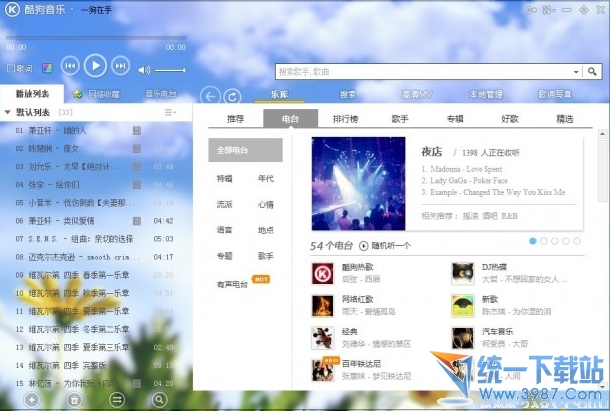
Task: Select the 专辑 sub-tab
Action: click(455, 119)
